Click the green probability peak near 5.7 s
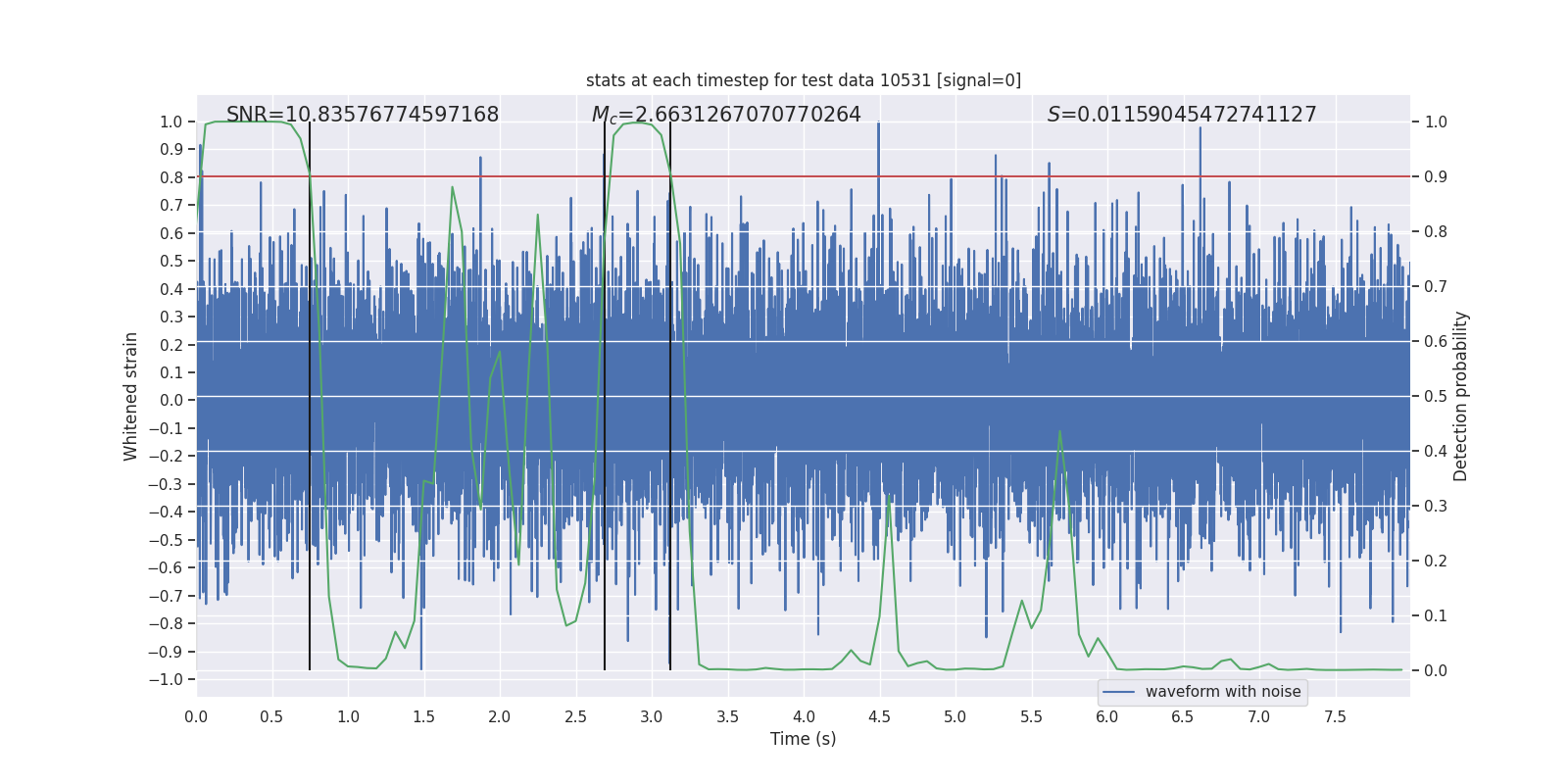The width and height of the screenshot is (1568, 784). (1059, 432)
